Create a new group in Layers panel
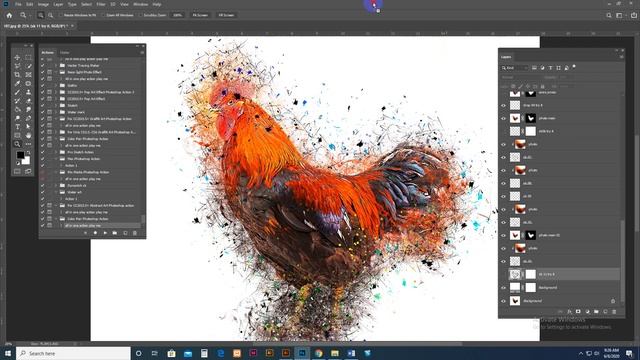Viewport: 640px width, 360px height. (x=596, y=311)
